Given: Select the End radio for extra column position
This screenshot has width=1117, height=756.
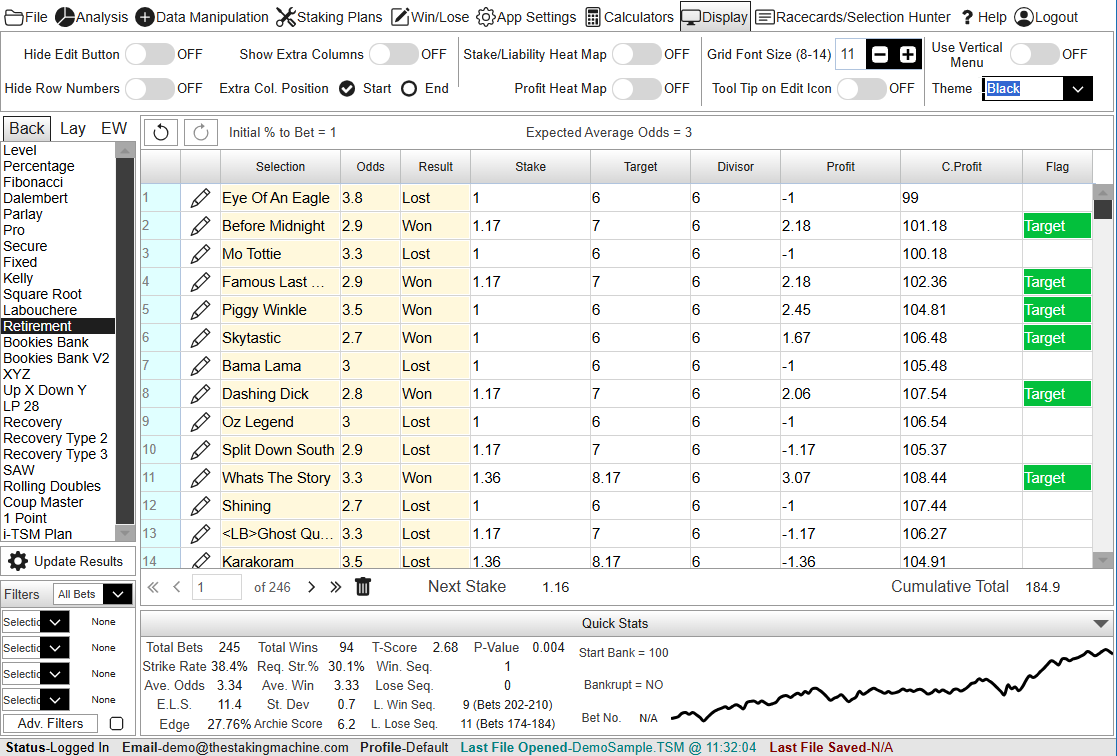Looking at the screenshot, I should pos(409,89).
